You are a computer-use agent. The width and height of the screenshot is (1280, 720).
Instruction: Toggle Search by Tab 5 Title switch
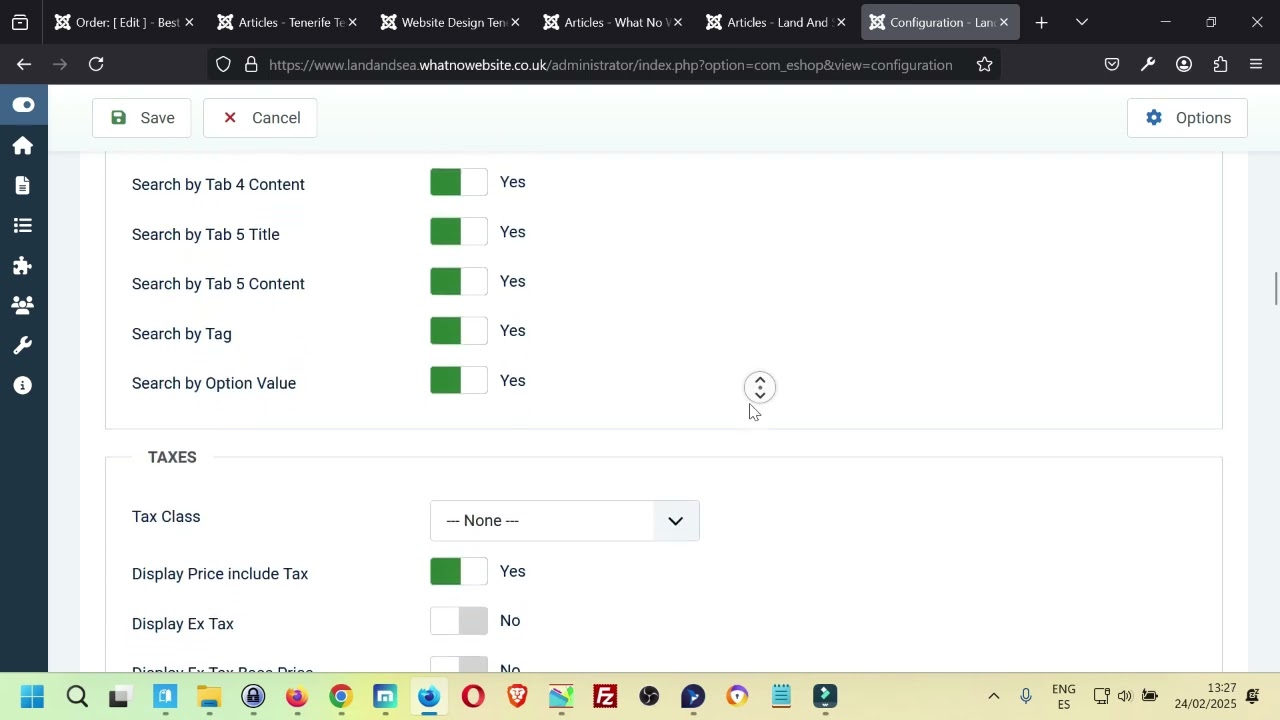pos(459,232)
